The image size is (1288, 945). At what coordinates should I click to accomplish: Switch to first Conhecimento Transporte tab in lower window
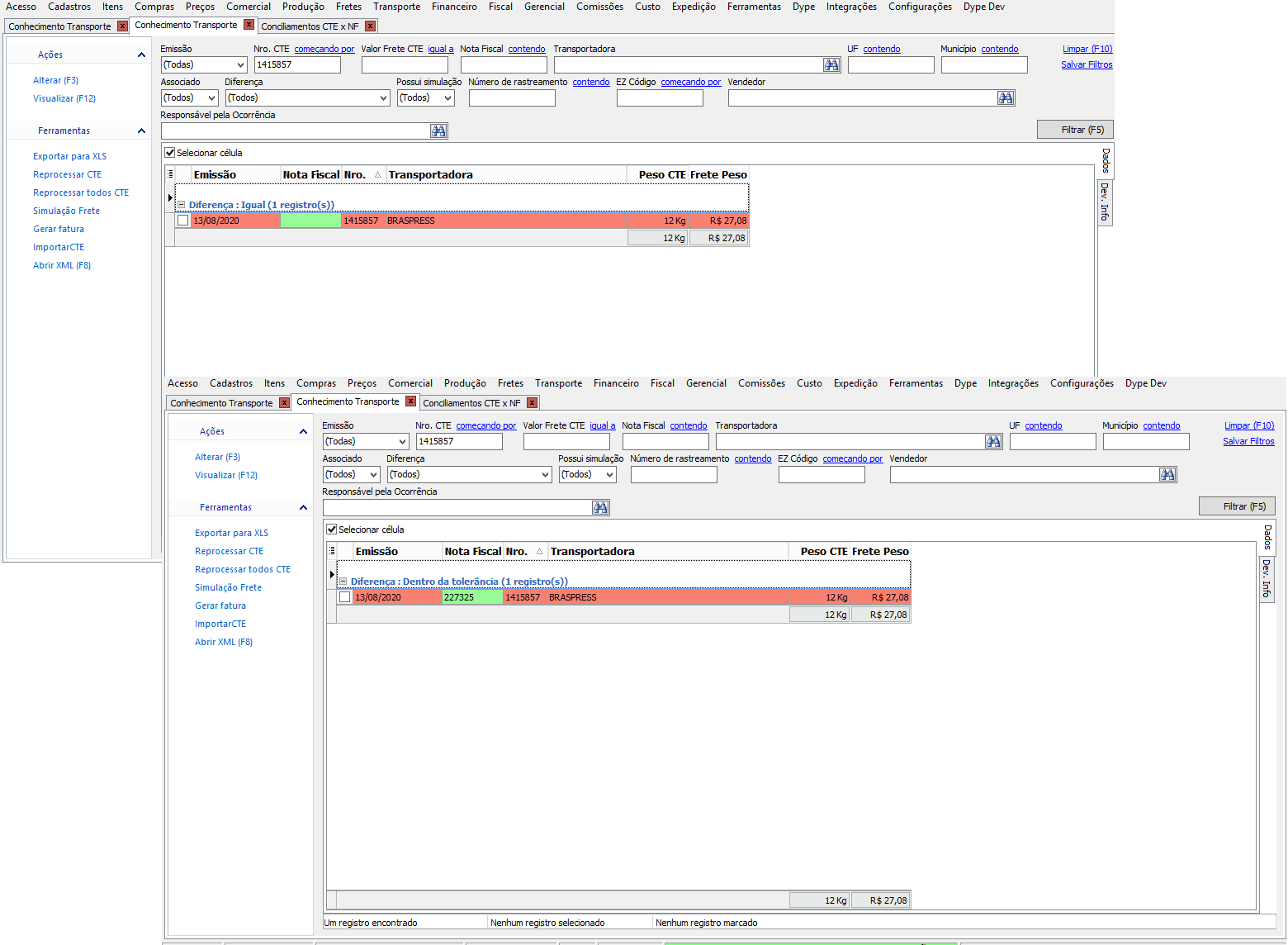pyautogui.click(x=221, y=403)
